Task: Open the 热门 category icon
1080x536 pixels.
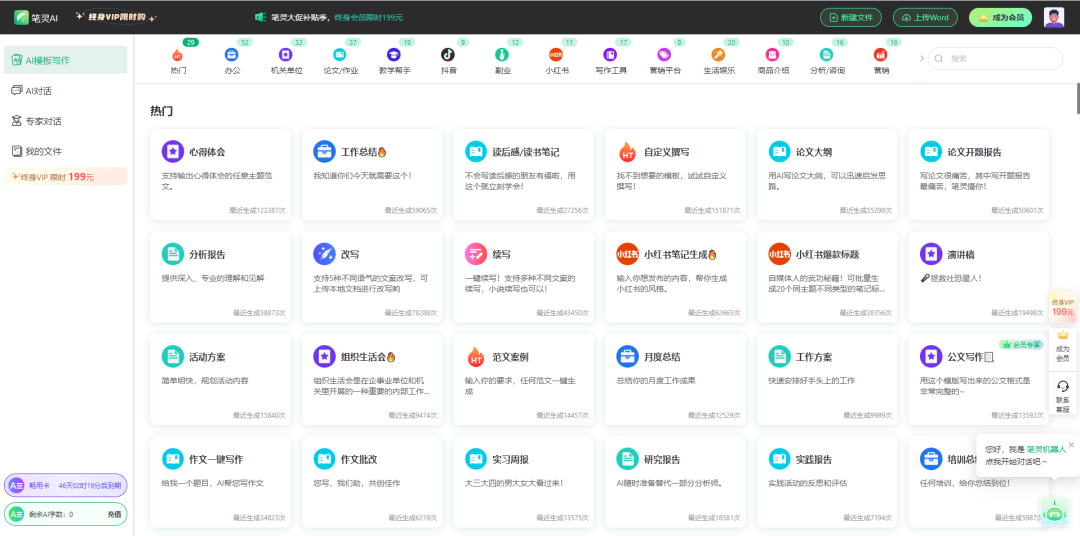Action: [178, 55]
